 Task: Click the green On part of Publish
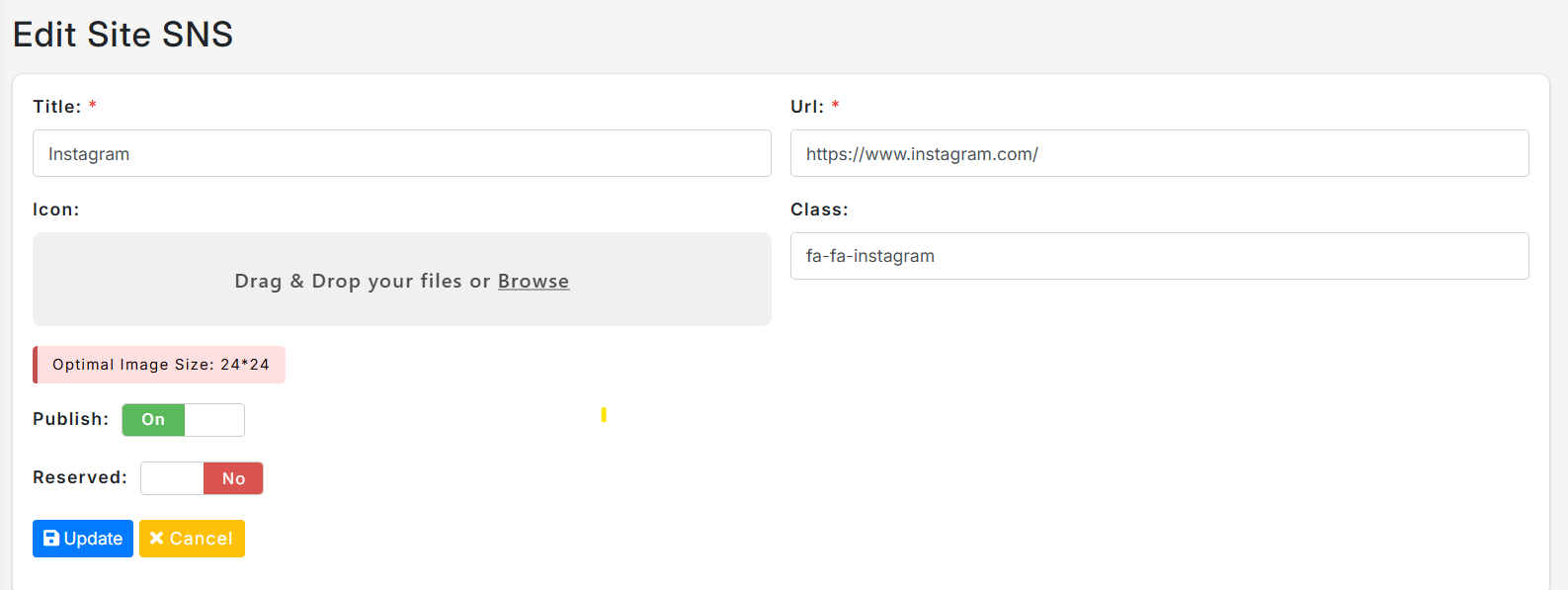[x=153, y=420]
